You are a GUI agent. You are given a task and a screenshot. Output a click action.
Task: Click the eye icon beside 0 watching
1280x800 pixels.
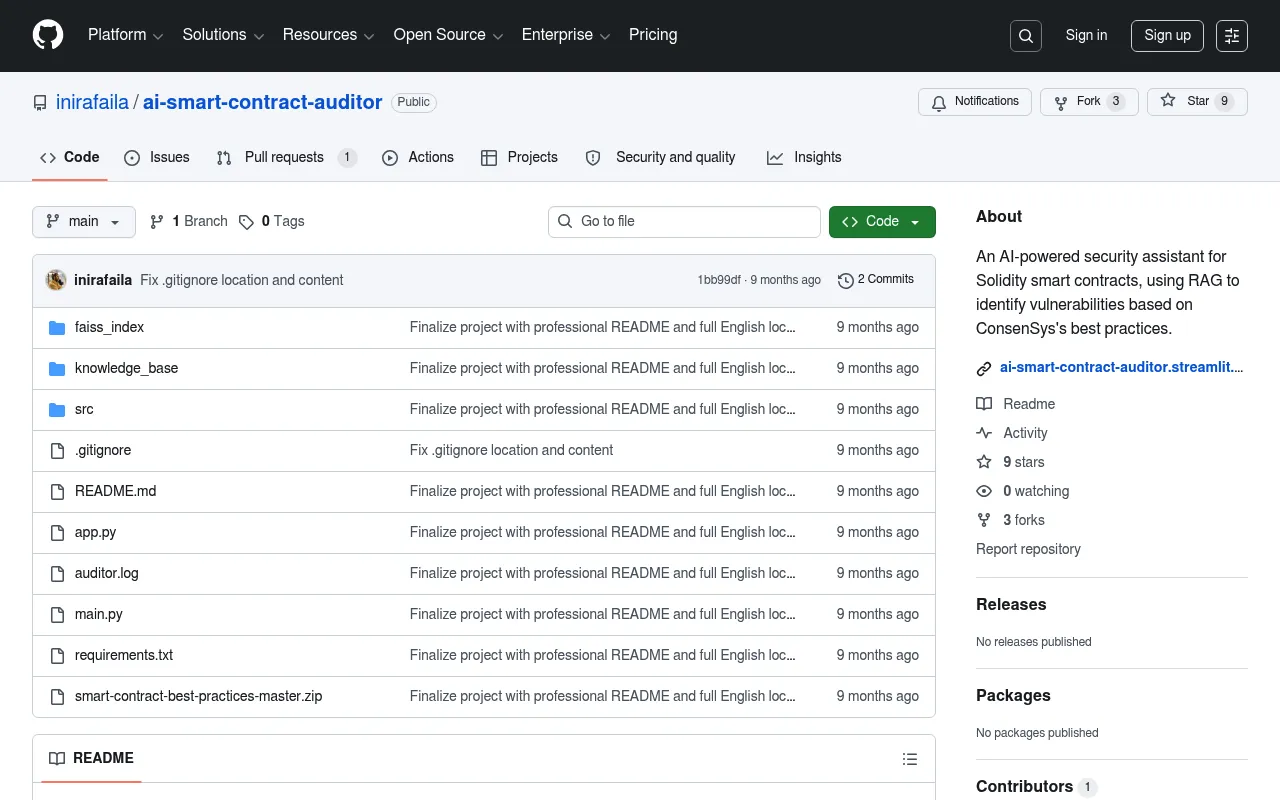tap(984, 491)
